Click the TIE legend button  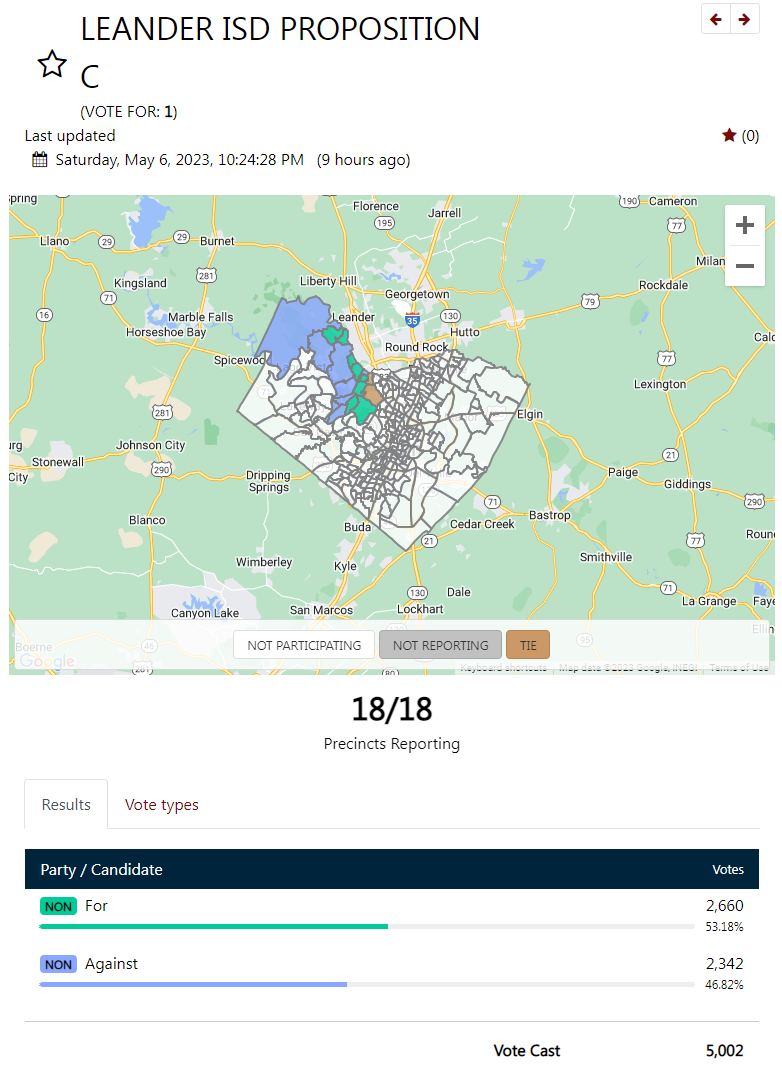tap(528, 645)
